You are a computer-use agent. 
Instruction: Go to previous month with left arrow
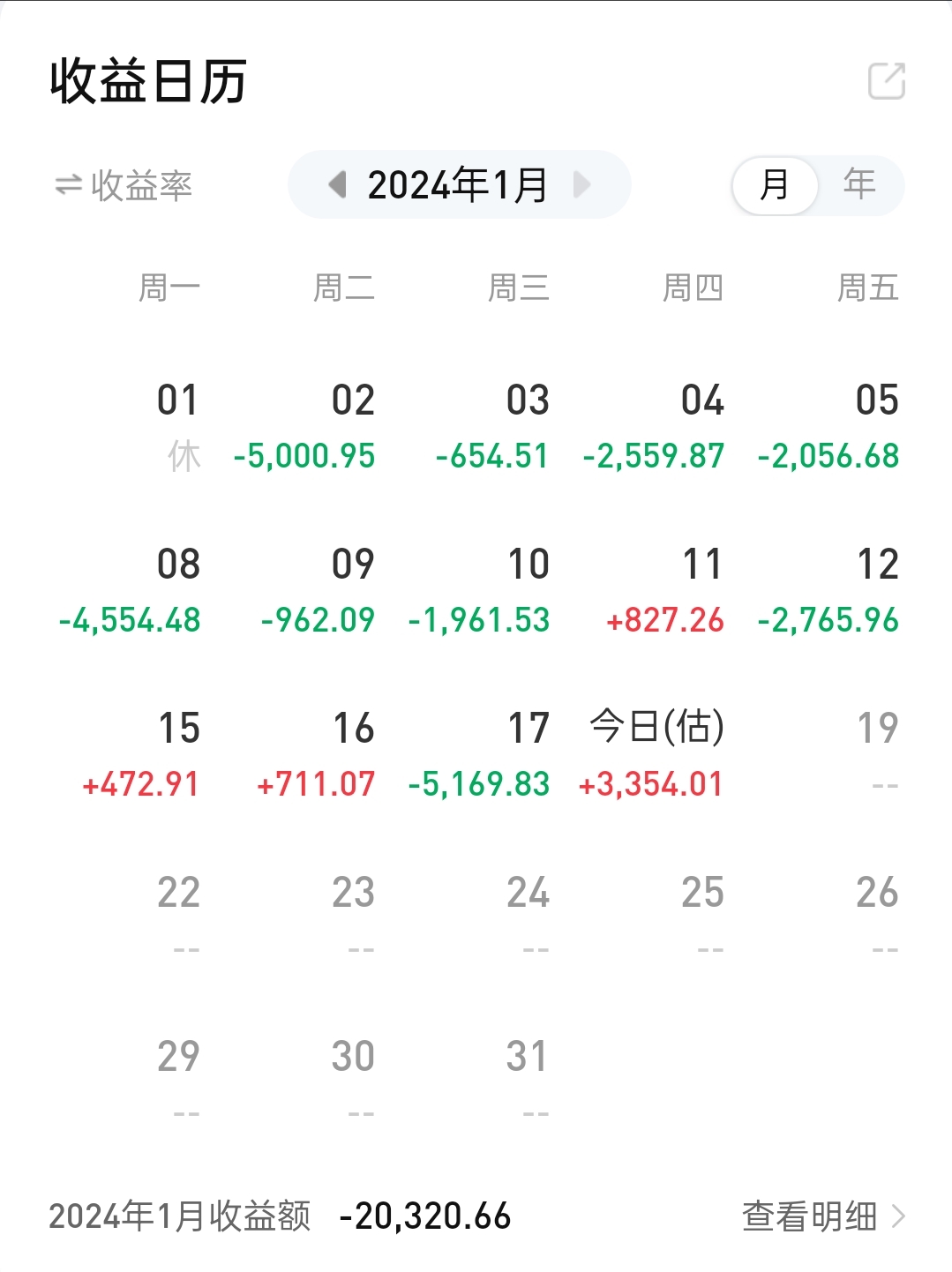[337, 185]
